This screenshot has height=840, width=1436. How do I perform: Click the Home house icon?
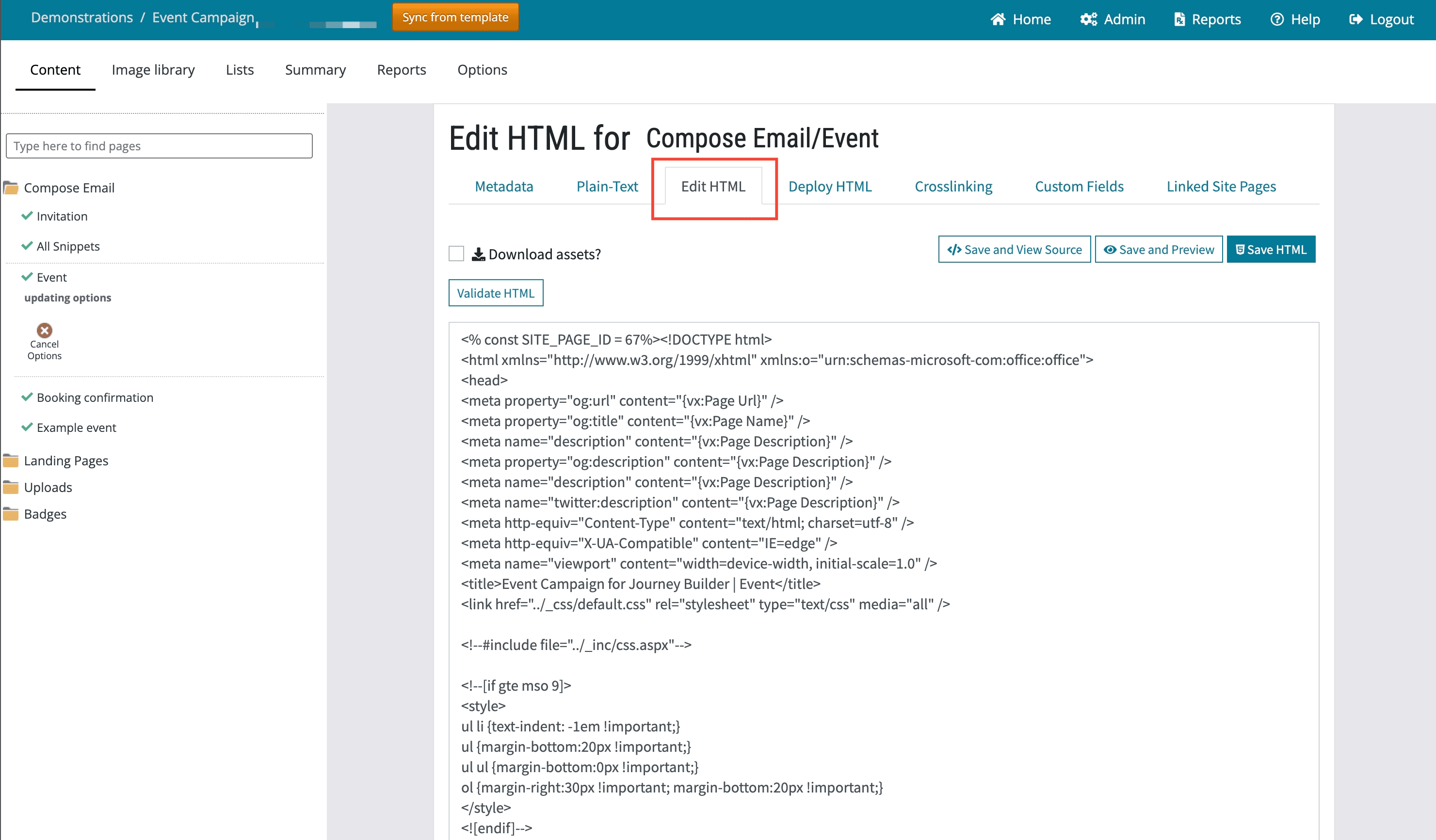point(998,19)
